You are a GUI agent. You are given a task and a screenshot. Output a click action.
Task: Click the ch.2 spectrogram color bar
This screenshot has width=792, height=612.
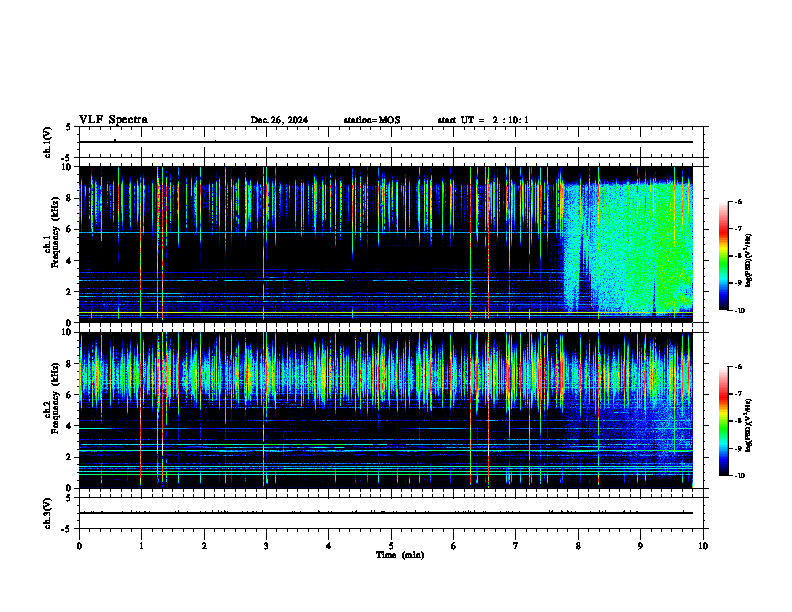[x=723, y=421]
